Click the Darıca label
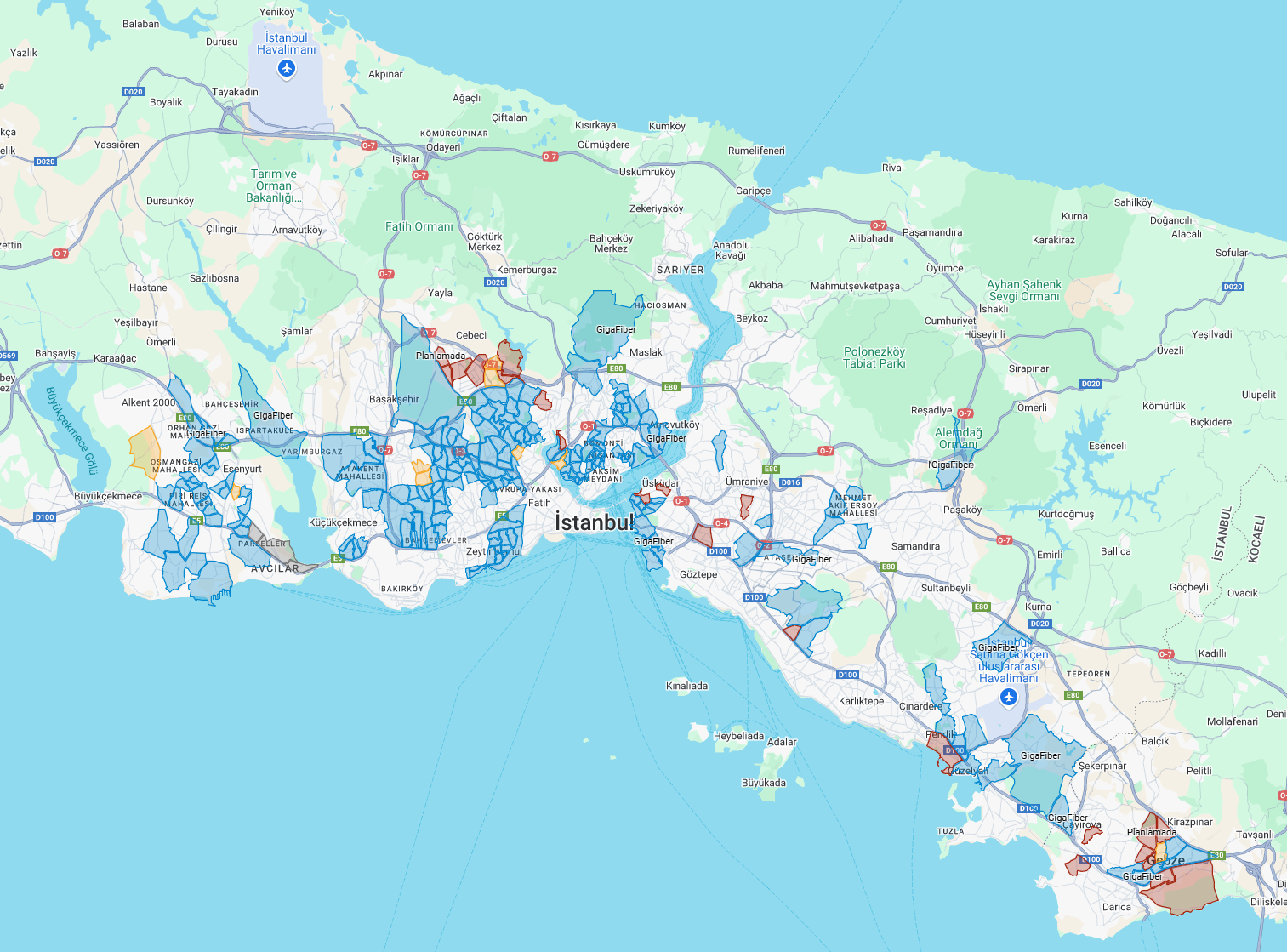Screen dimensions: 1287x952 pos(1117,907)
